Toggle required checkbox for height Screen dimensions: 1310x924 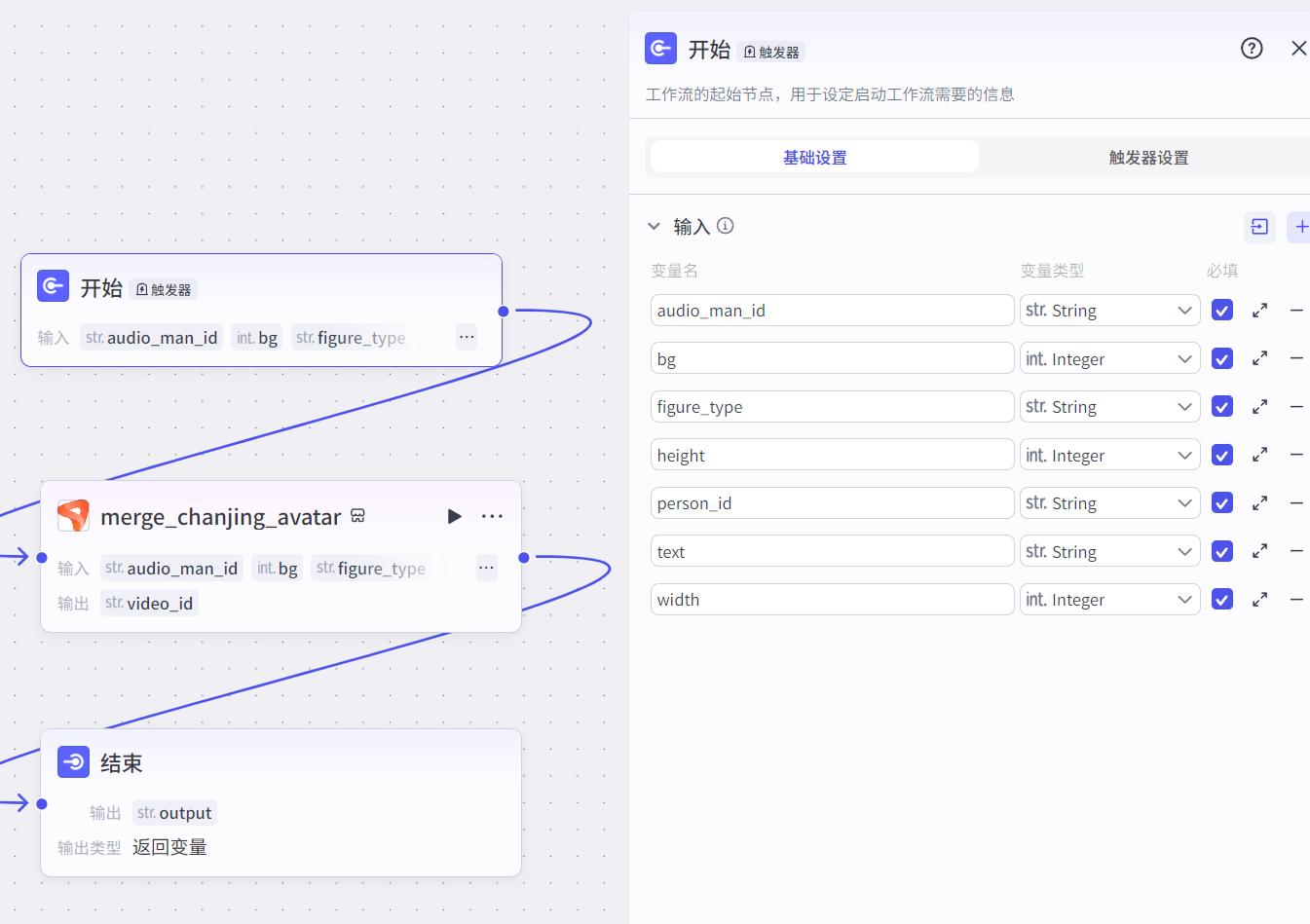point(1222,455)
